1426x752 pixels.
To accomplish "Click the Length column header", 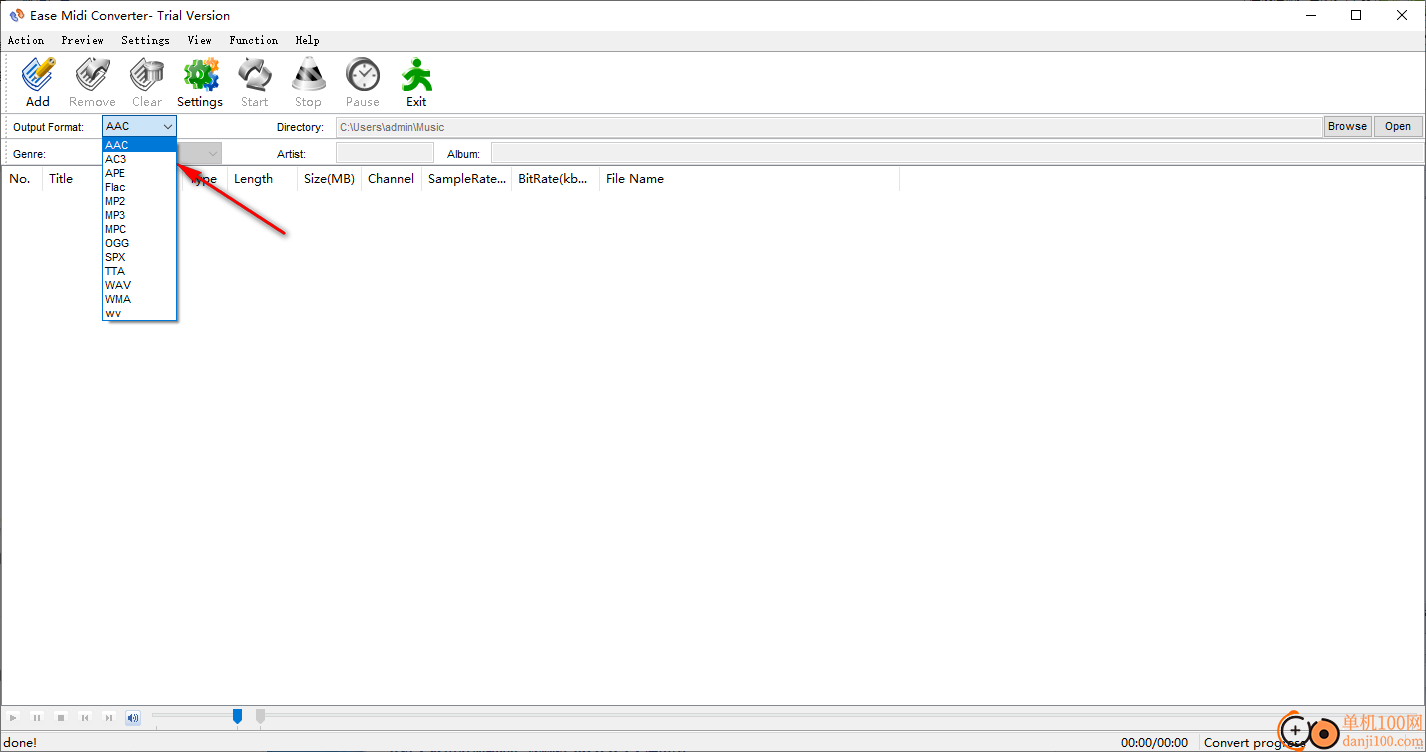I will tap(262, 179).
